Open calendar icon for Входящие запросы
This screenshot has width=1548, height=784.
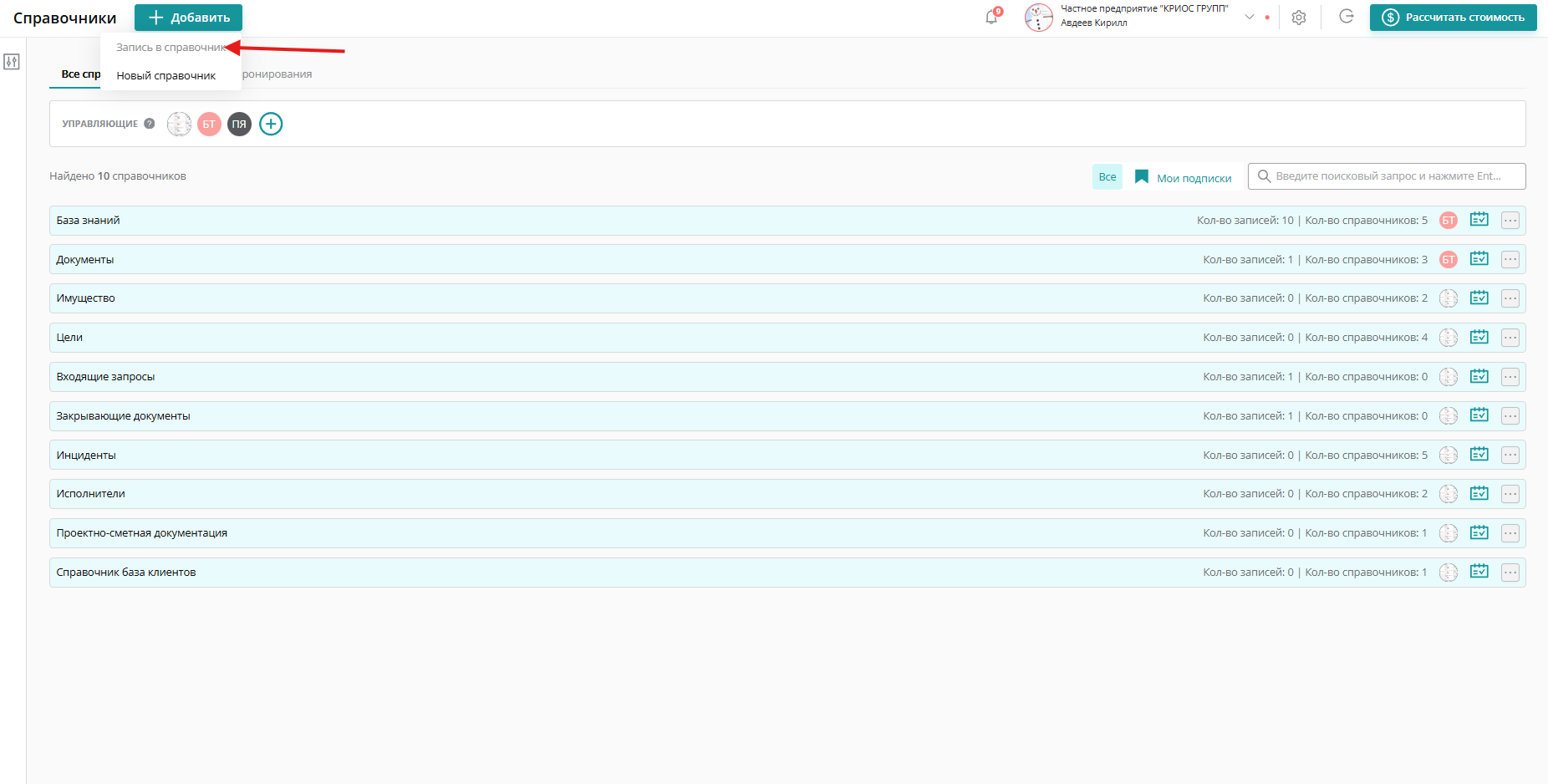coord(1479,377)
